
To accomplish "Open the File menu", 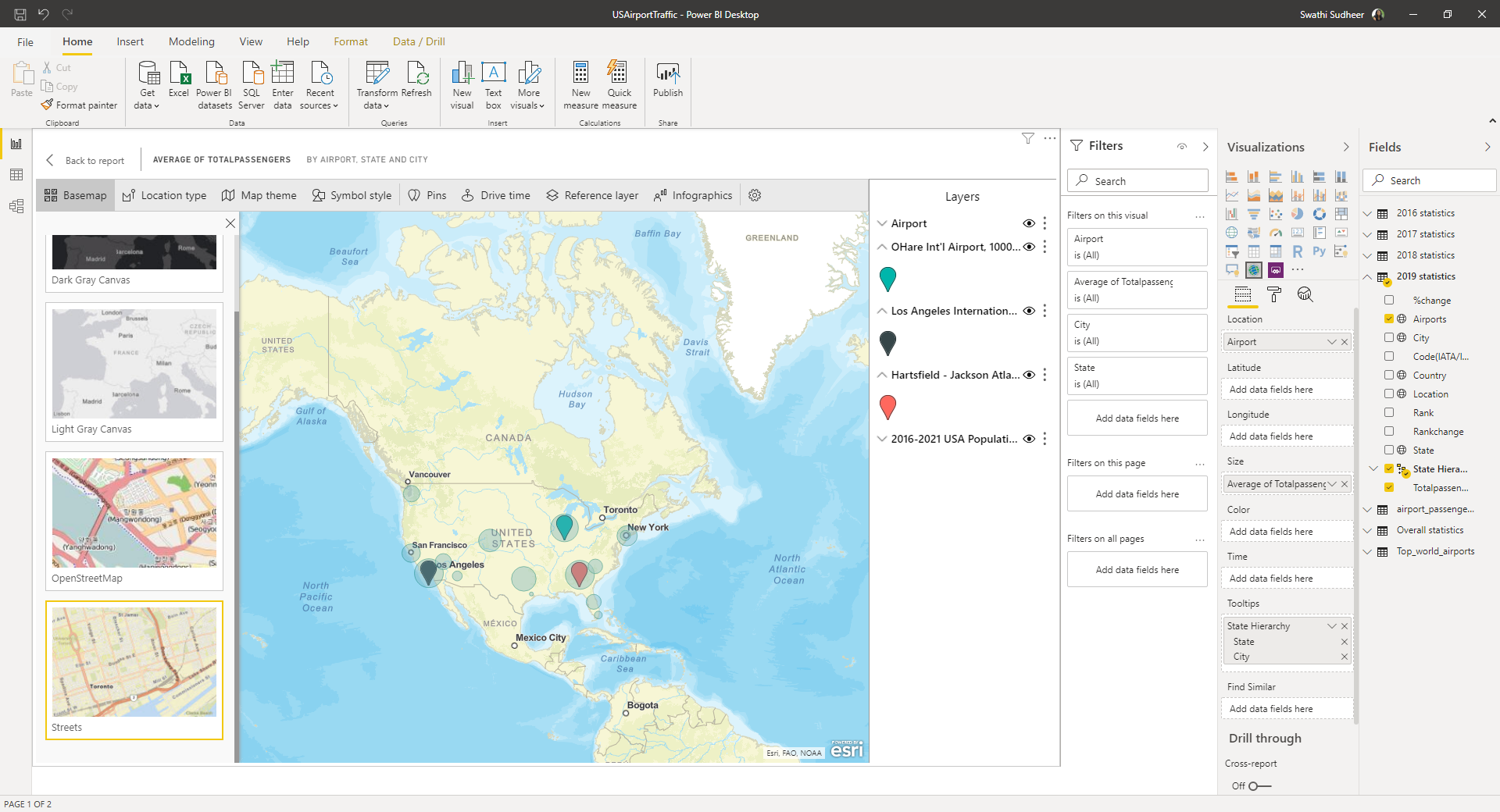I will pos(25,42).
